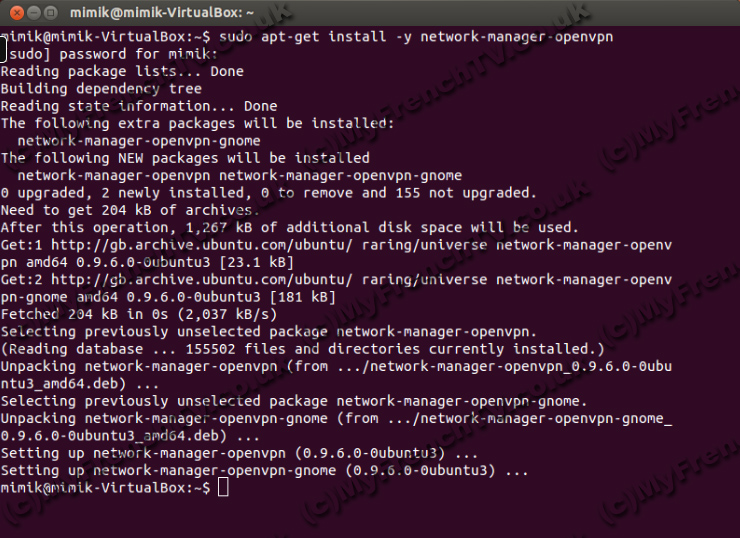Click the 'Building dependency tree' line
This screenshot has height=538, width=740.
(x=101, y=89)
